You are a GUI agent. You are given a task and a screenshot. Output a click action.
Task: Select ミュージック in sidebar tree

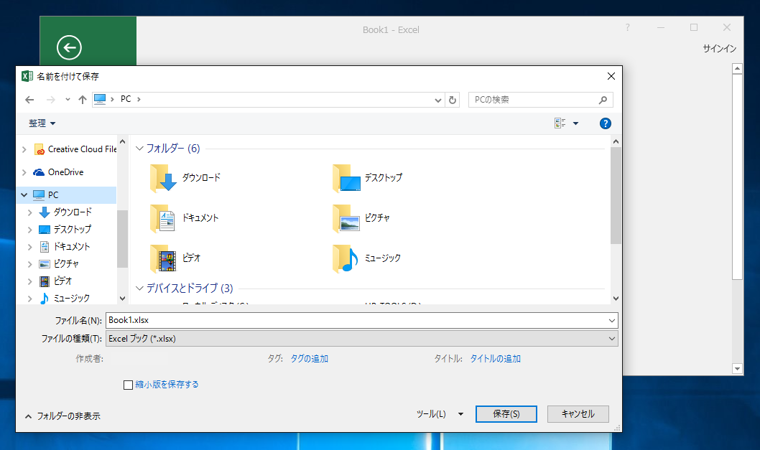[64, 298]
